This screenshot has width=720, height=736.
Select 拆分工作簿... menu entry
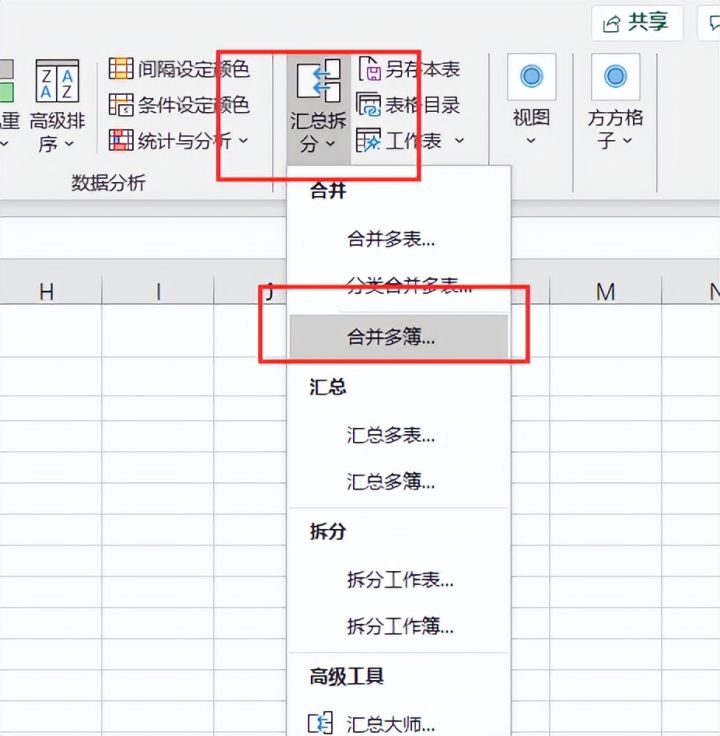click(398, 626)
